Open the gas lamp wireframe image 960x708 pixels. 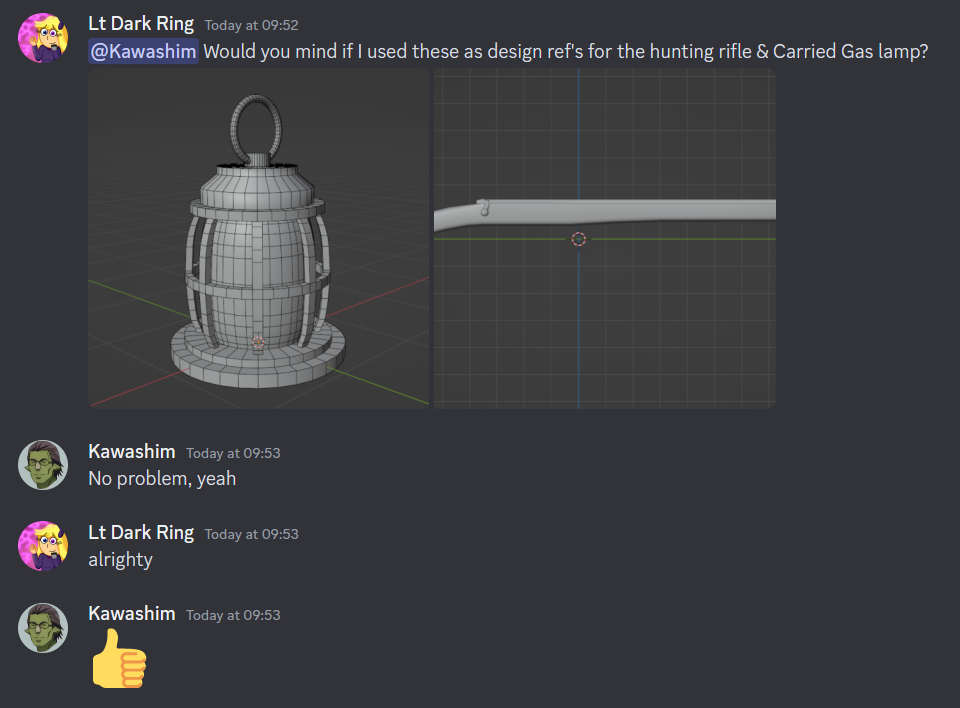(258, 238)
